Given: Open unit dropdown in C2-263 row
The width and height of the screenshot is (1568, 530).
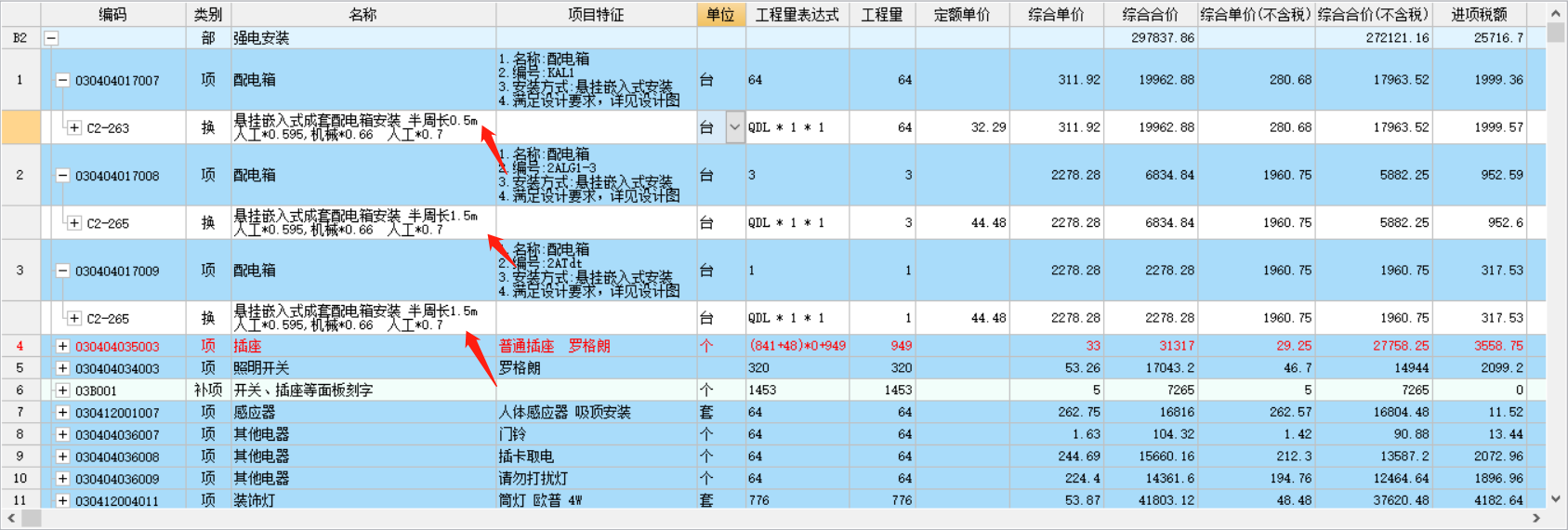Looking at the screenshot, I should [735, 127].
